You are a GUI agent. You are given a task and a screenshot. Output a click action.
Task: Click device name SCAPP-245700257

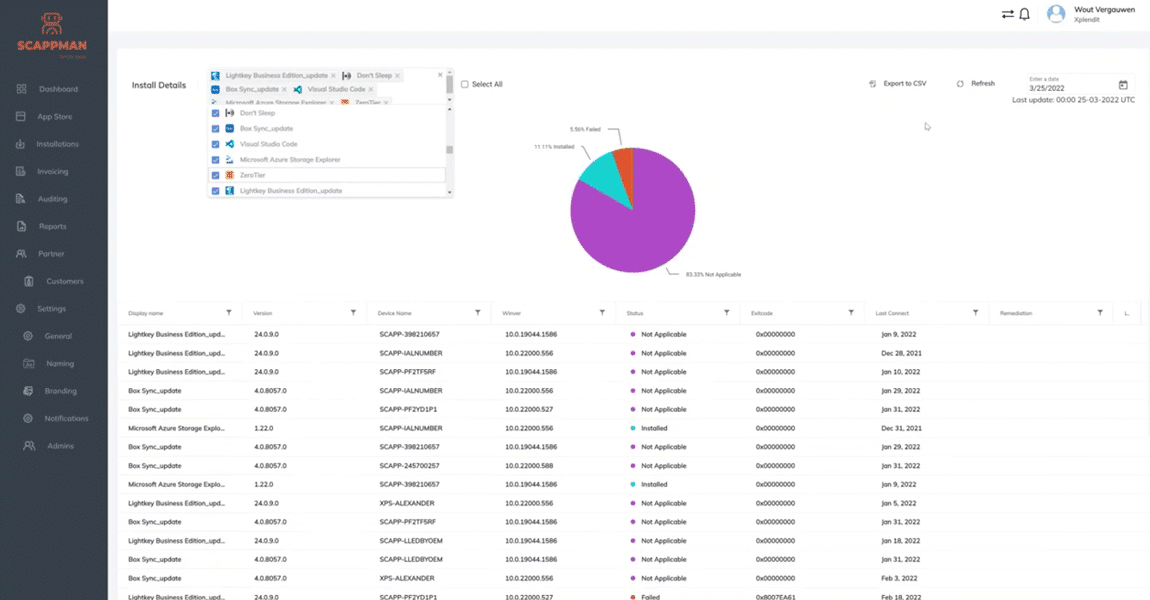(x=409, y=466)
